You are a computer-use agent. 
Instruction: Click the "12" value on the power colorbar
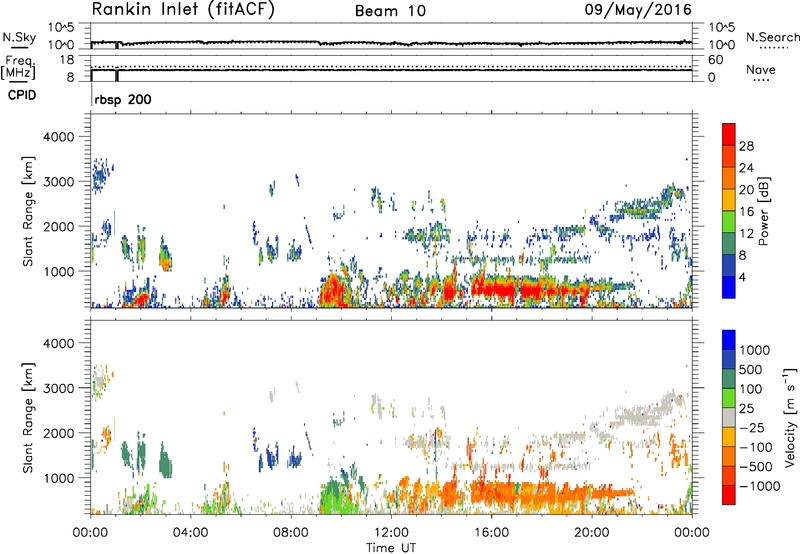tap(746, 234)
